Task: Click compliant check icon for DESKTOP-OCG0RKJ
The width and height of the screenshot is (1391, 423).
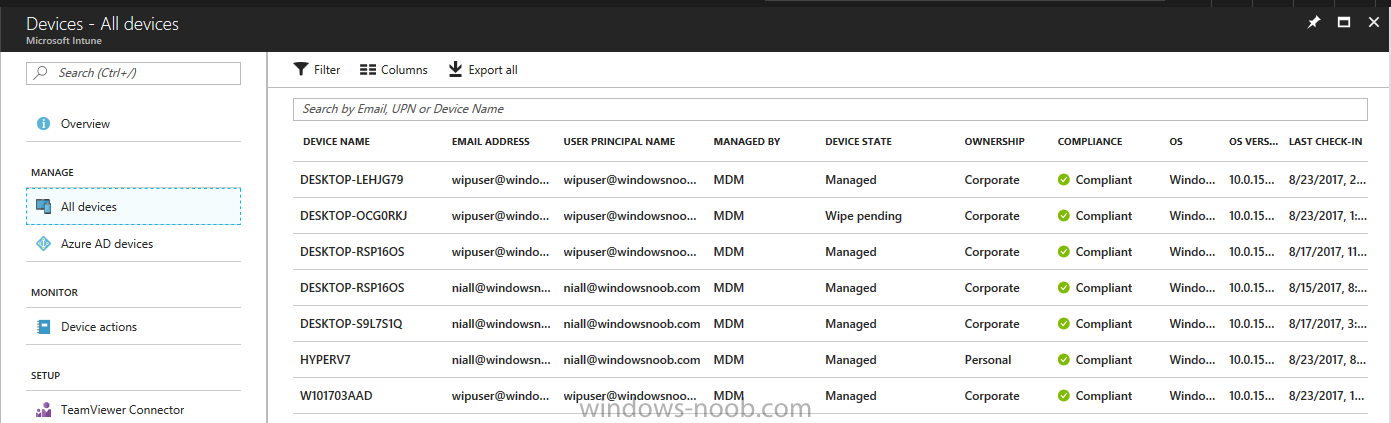Action: (x=1064, y=216)
